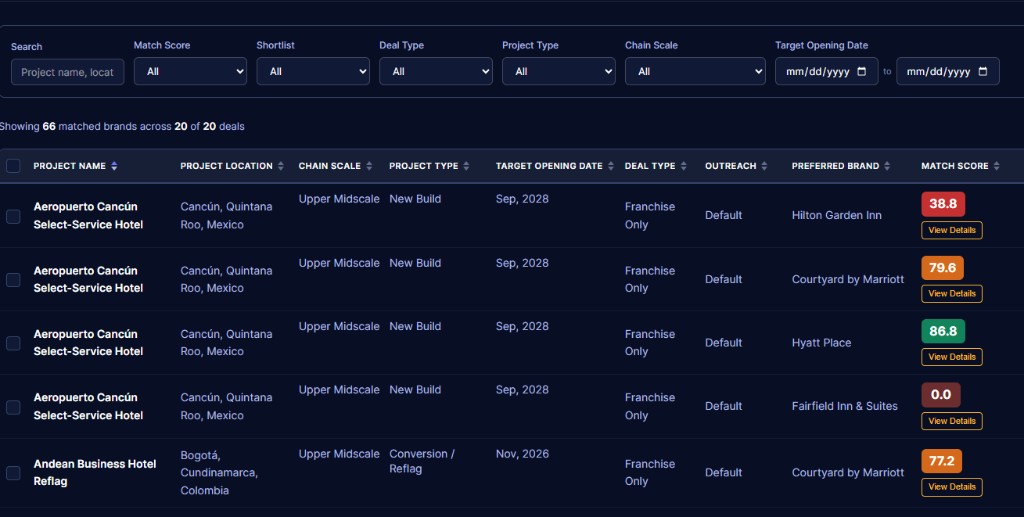Screen dimensions: 1024x517
Task: Sort by Target Opening Date icon
Action: click(611, 166)
